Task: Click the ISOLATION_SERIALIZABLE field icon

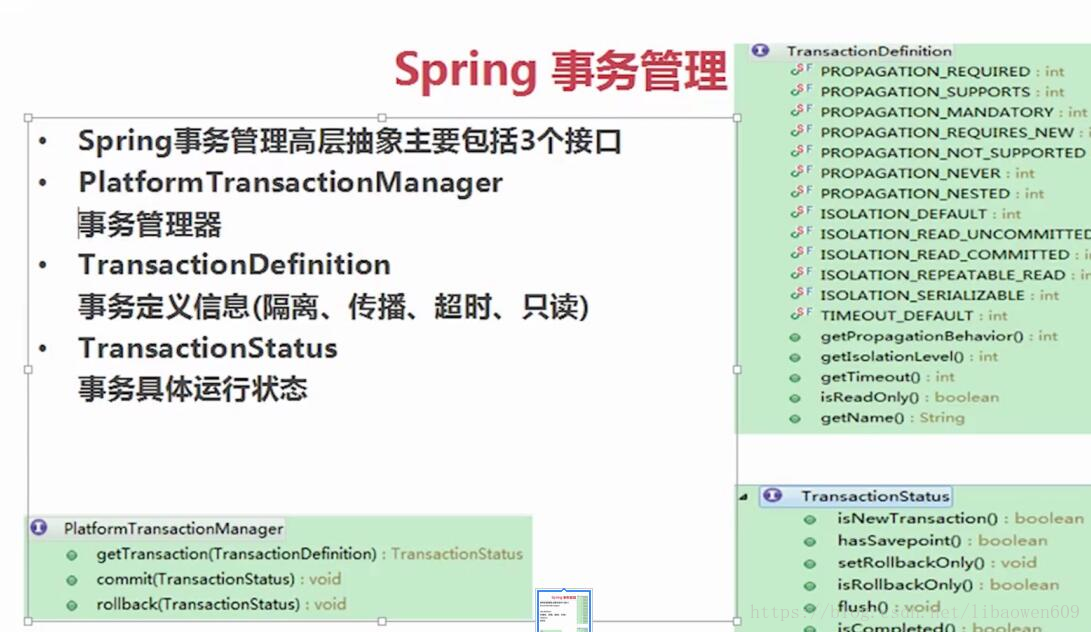Action: point(801,293)
